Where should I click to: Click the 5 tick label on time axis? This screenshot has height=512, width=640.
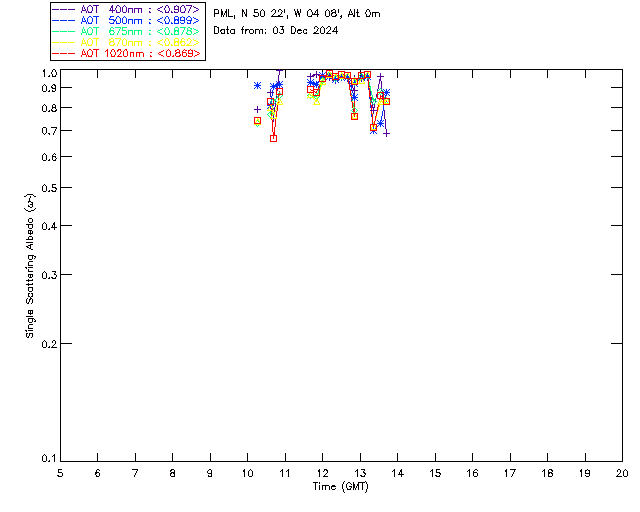pyautogui.click(x=60, y=473)
